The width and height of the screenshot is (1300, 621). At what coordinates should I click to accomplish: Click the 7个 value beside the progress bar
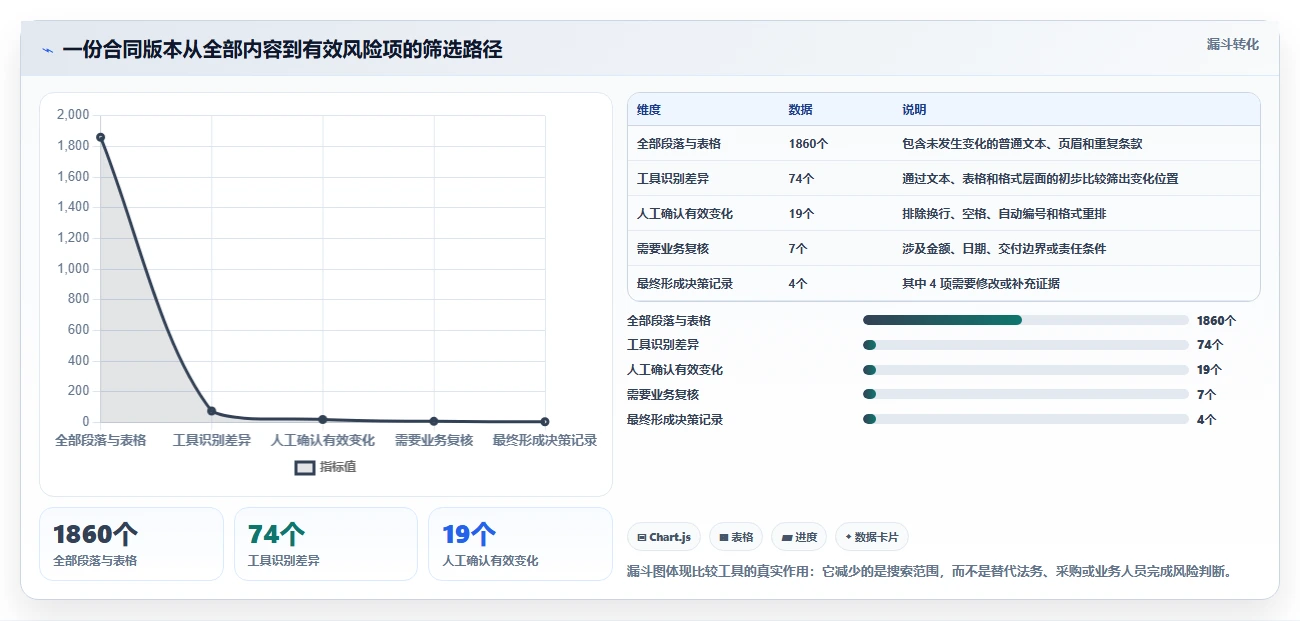click(x=1206, y=395)
